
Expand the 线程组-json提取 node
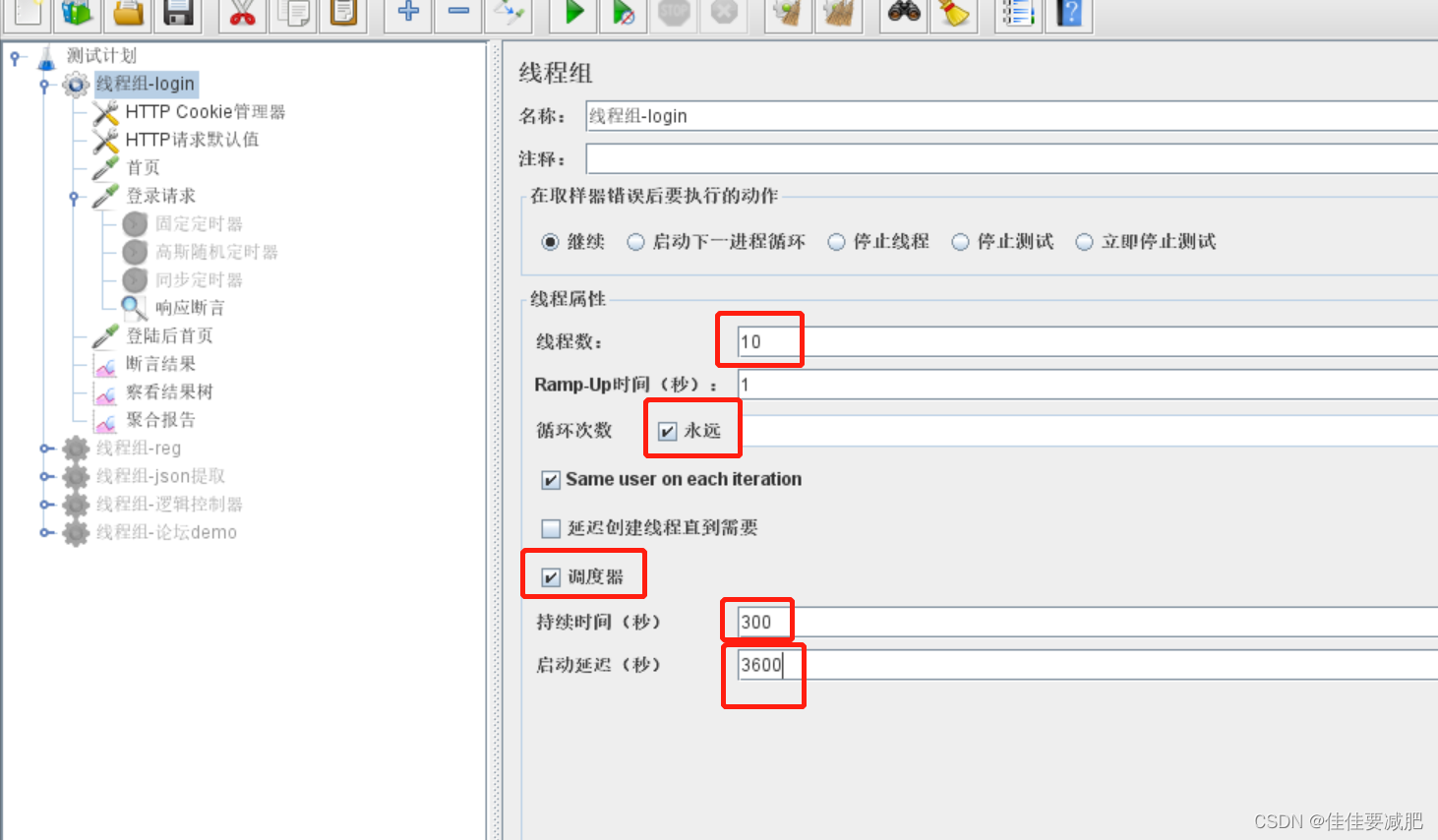click(x=46, y=476)
